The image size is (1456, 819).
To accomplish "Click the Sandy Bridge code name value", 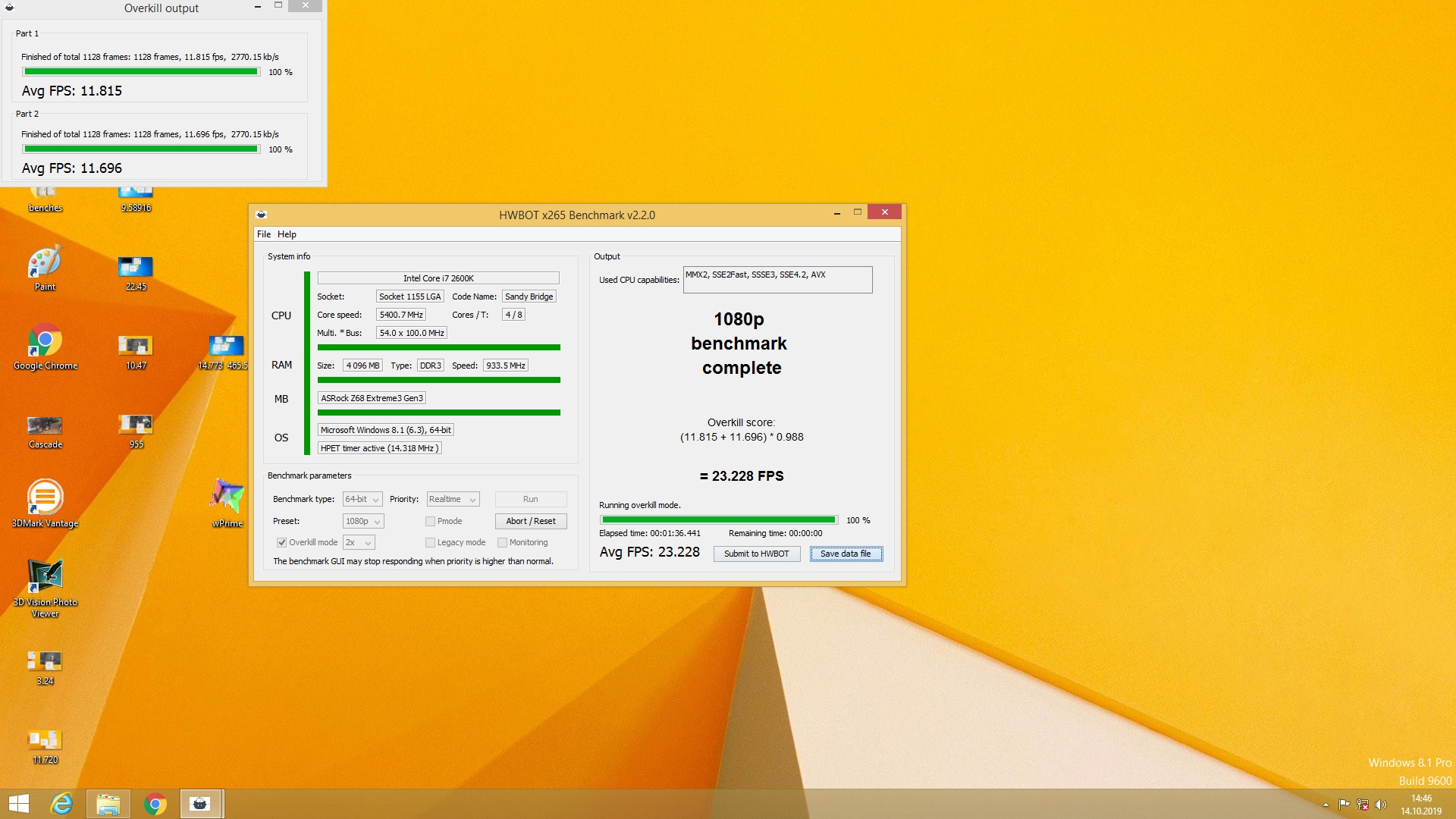I will coord(529,297).
